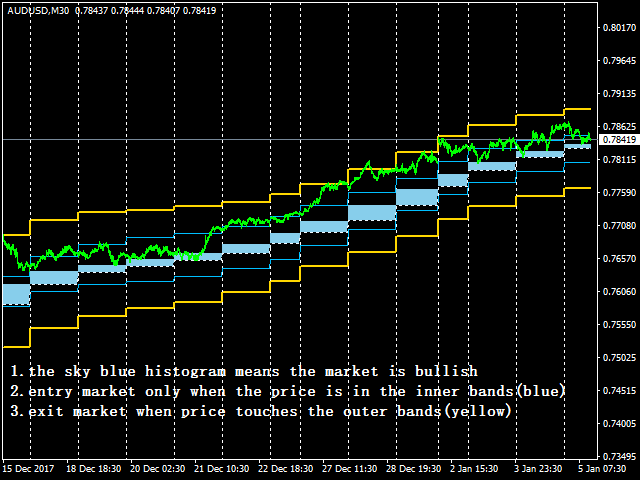Click the AUDUSD,M30 chart title
Screen dimensions: 640x480
38,9
